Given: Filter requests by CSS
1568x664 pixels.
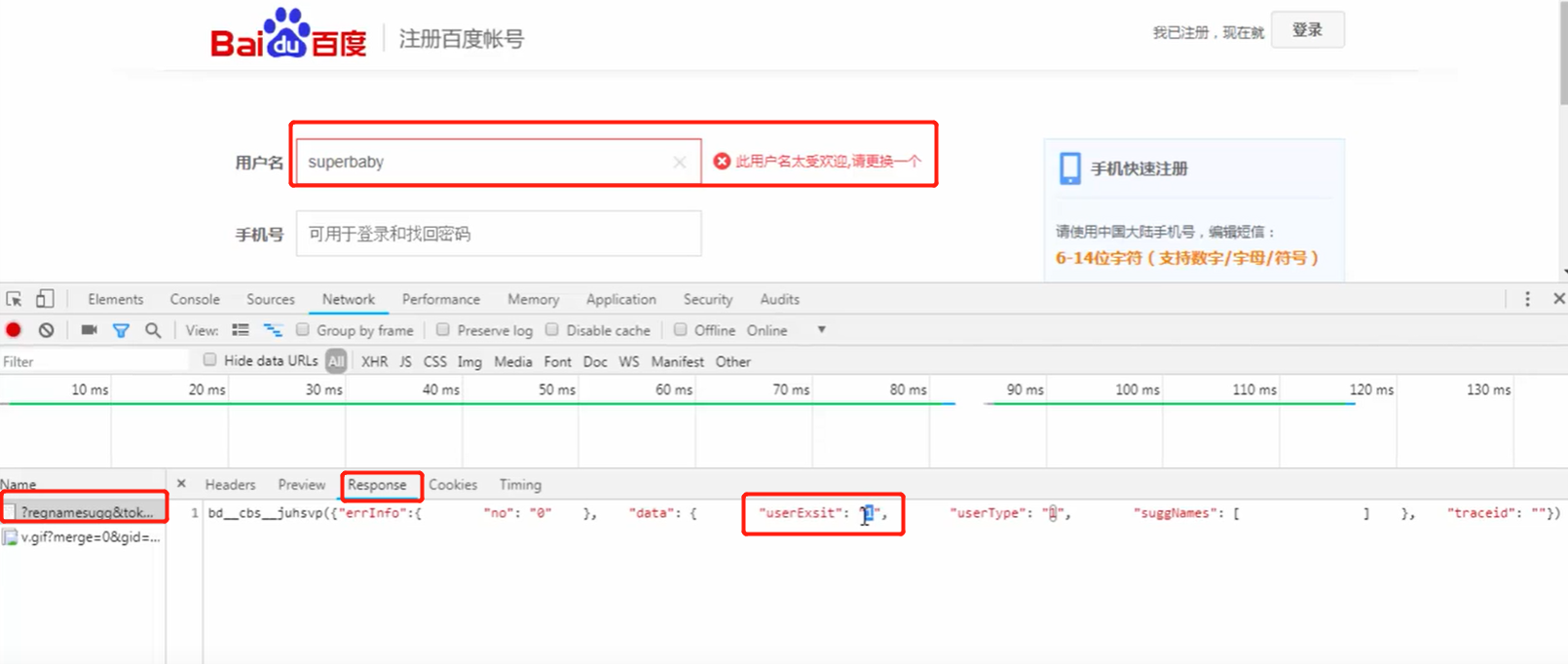Looking at the screenshot, I should click(x=435, y=361).
